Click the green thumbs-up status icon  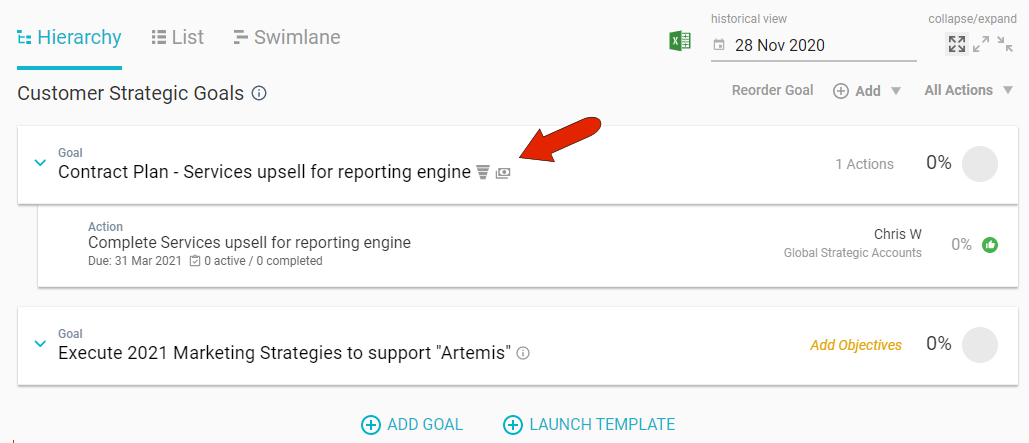990,244
